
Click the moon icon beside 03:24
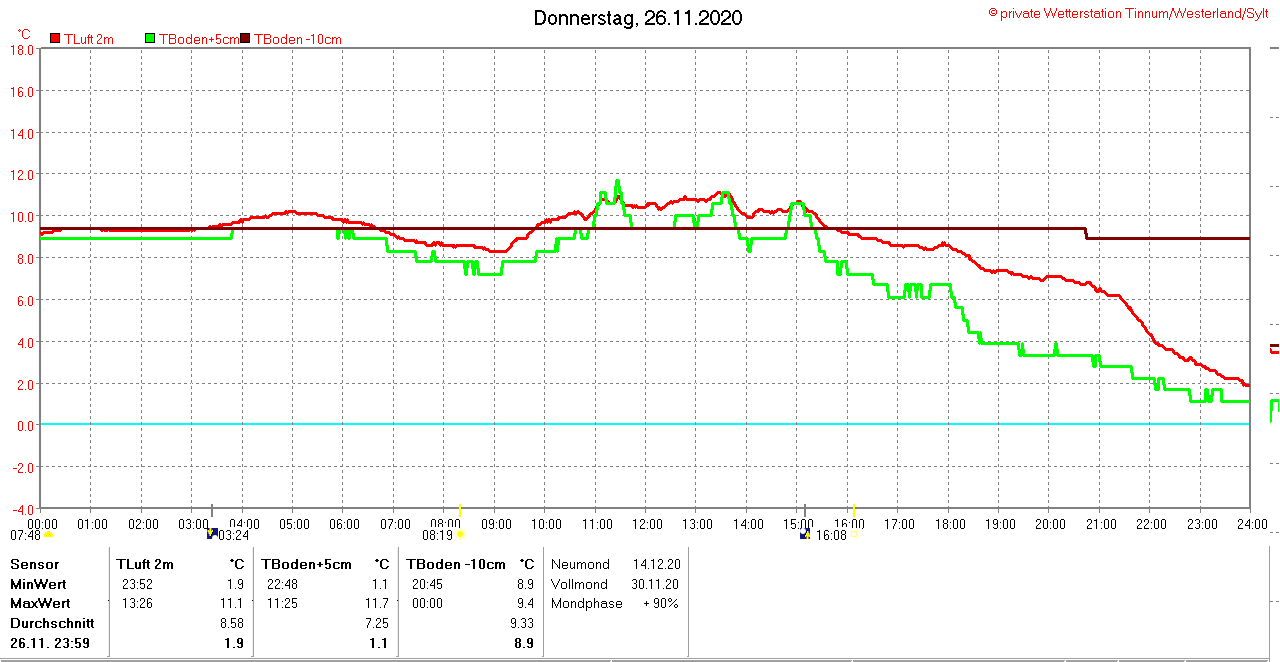(x=211, y=534)
